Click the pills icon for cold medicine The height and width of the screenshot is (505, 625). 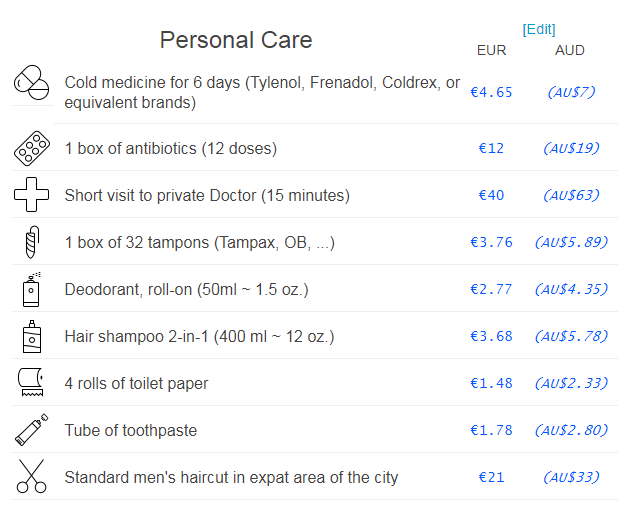[31, 83]
